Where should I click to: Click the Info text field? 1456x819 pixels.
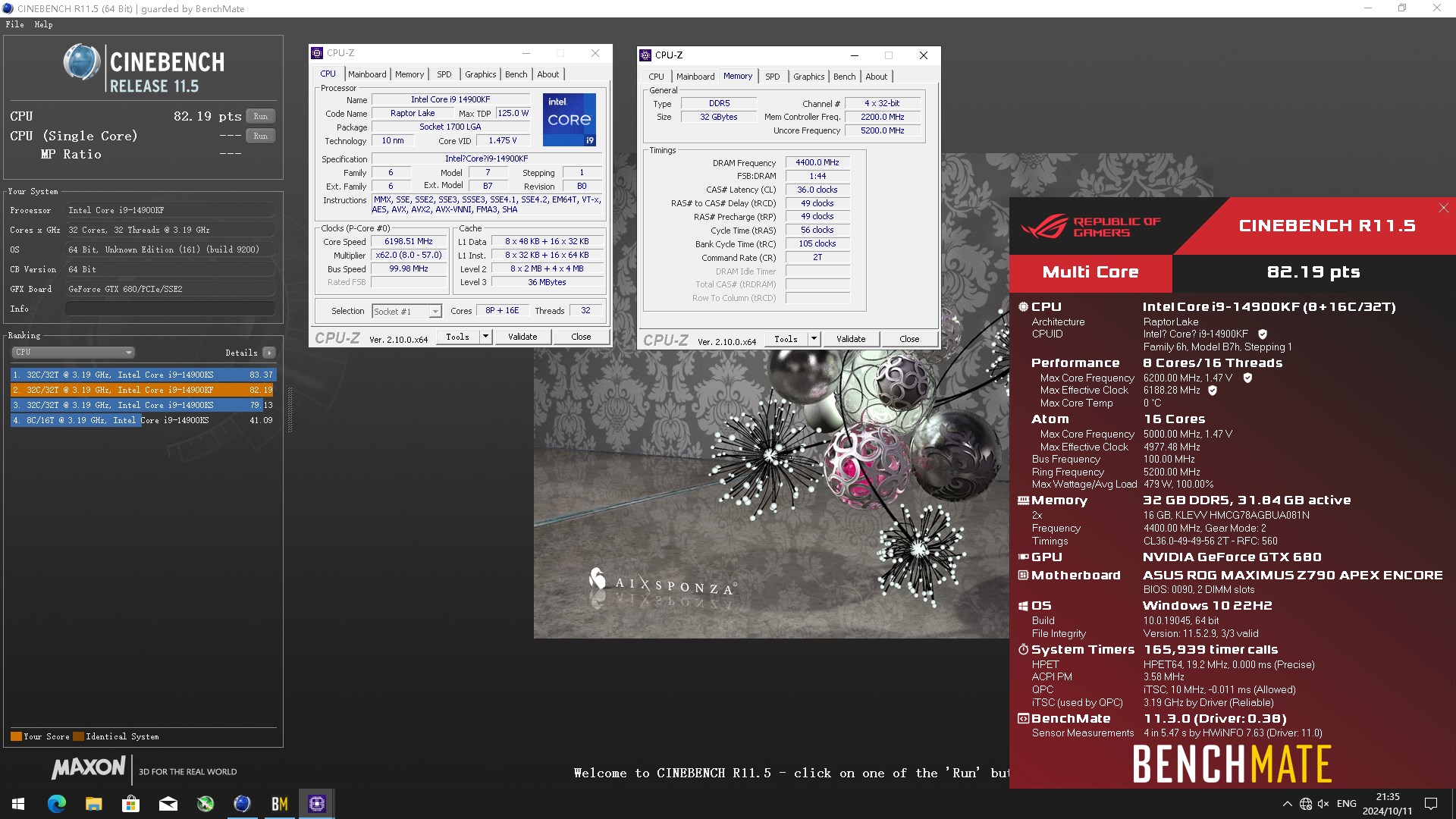[170, 309]
